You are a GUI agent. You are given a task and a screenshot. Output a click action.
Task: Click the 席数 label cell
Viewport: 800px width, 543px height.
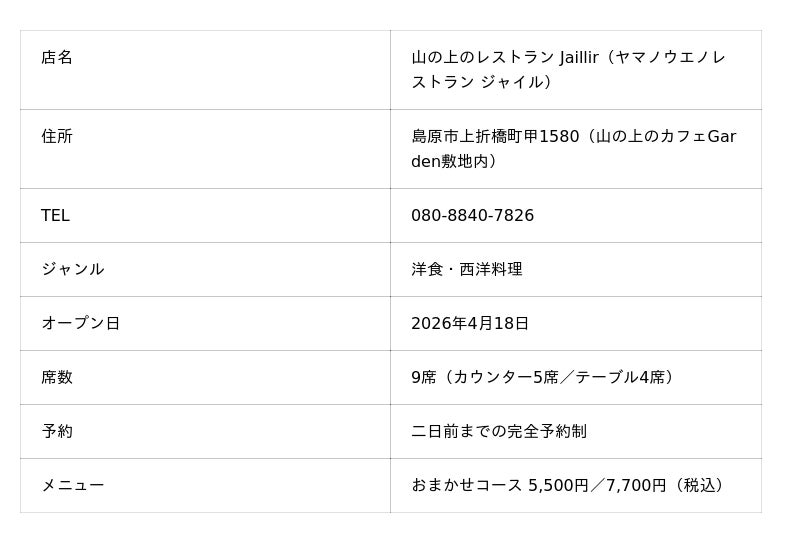pos(57,378)
